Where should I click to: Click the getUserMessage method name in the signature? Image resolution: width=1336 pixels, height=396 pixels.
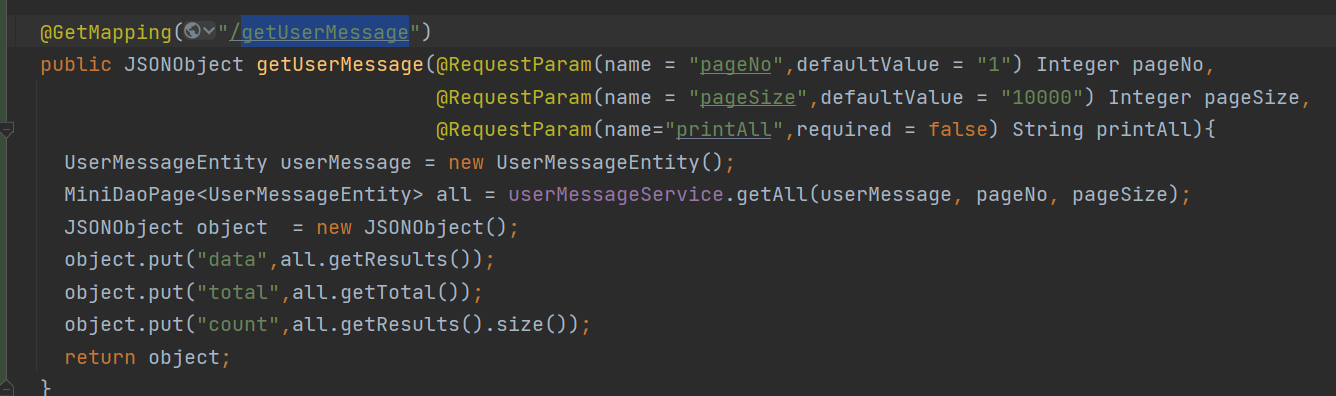tap(340, 65)
